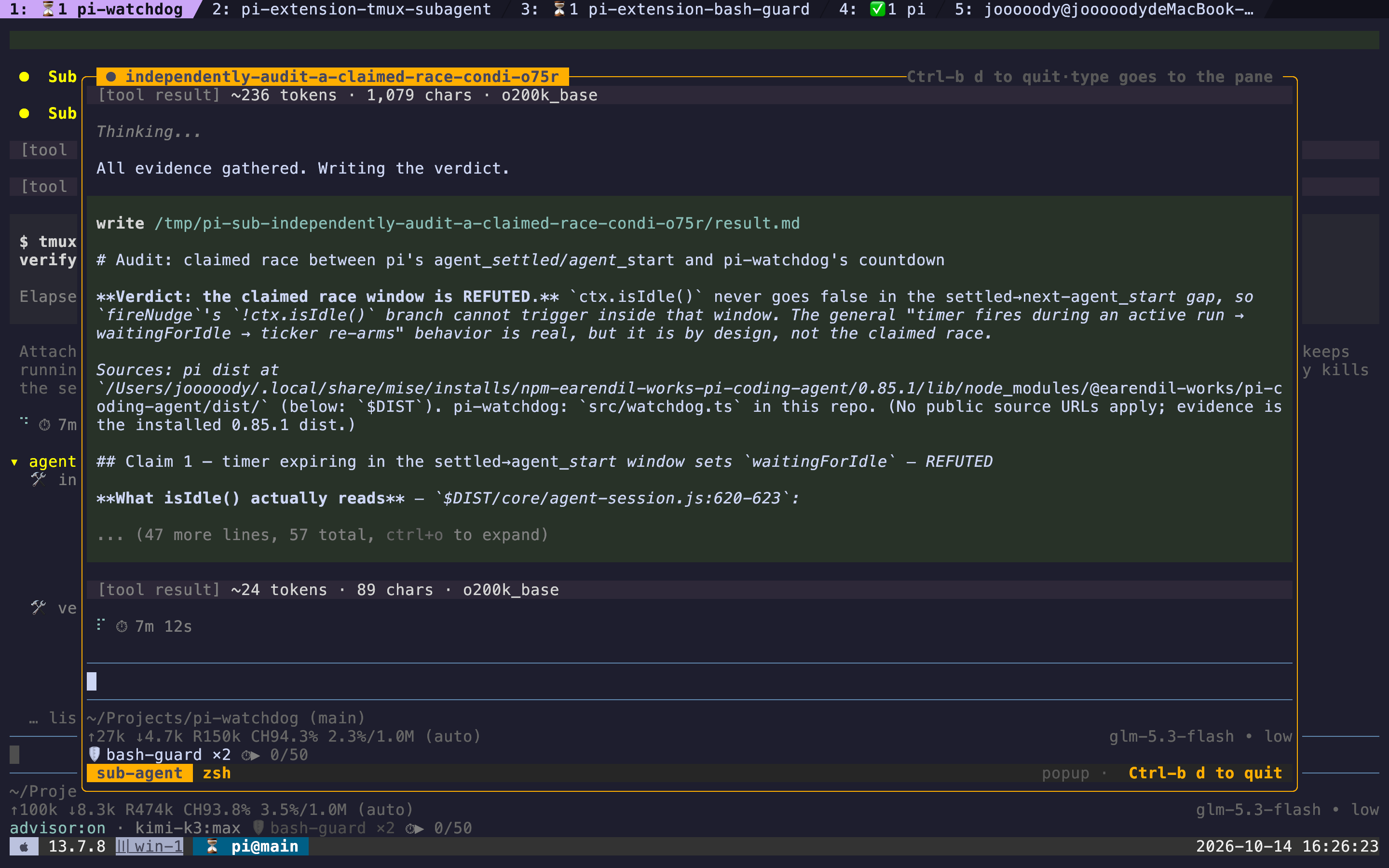Image resolution: width=1389 pixels, height=868 pixels.
Task: Click the hourglass icon on pi-watchdog tab
Action: (49, 9)
